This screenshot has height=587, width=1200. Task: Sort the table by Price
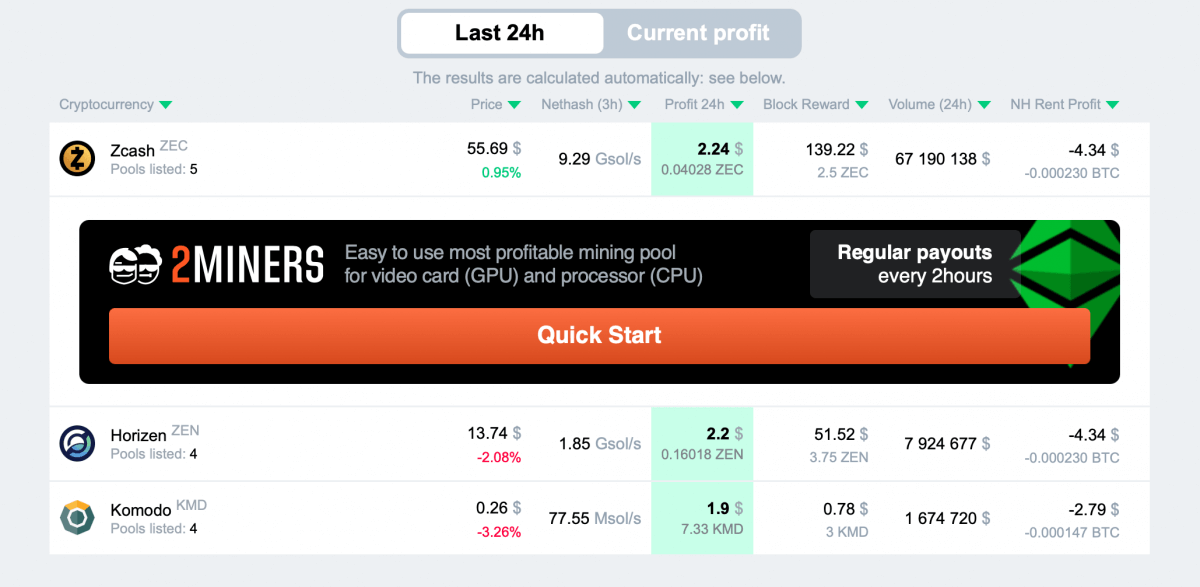pyautogui.click(x=495, y=104)
